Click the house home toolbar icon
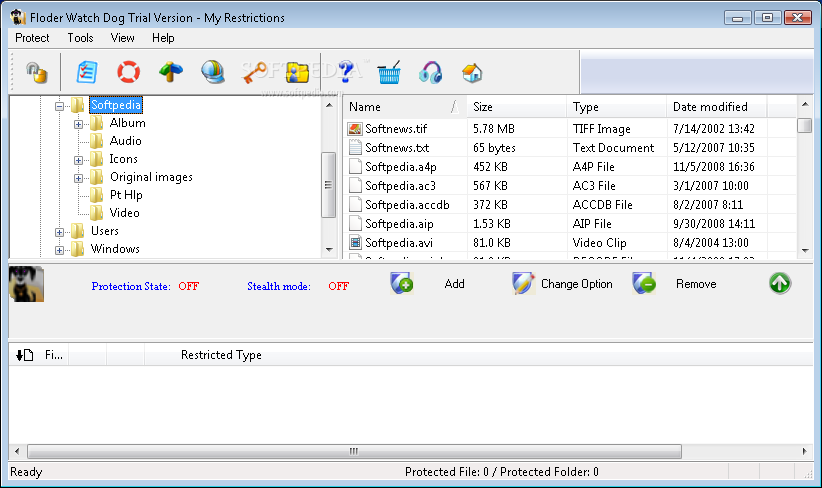 (472, 72)
